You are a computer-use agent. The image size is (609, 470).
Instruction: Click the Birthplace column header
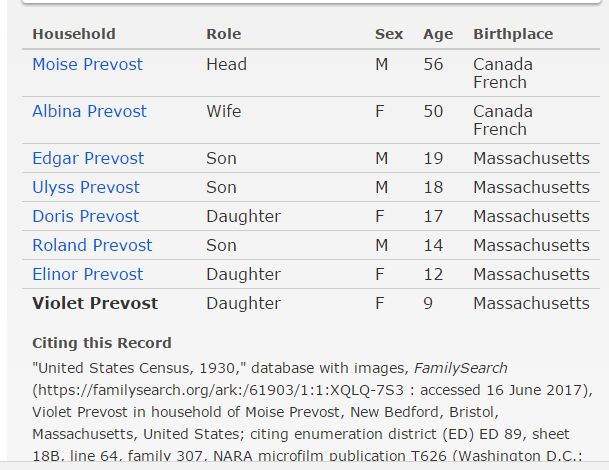pos(513,35)
